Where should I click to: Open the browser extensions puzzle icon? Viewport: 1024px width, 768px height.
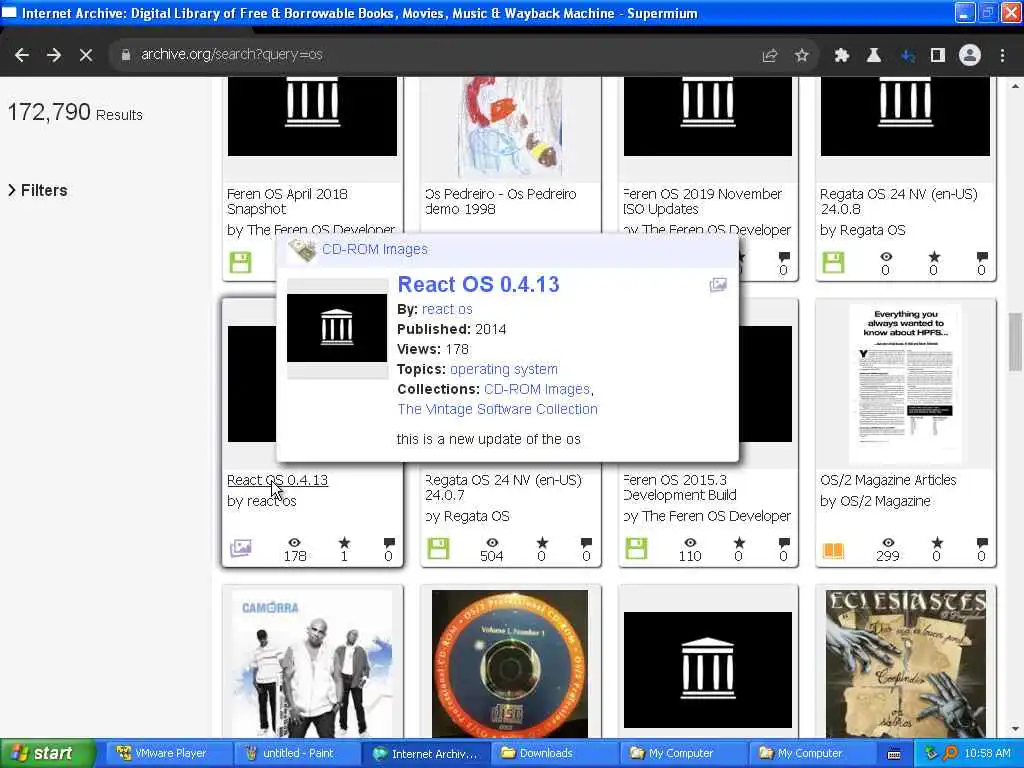(x=842, y=56)
